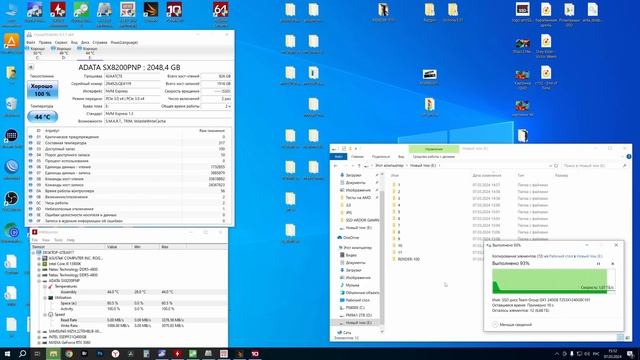640x360 pixels.
Task: Click the taskbar search icon
Action: pyautogui.click(x=23, y=353)
